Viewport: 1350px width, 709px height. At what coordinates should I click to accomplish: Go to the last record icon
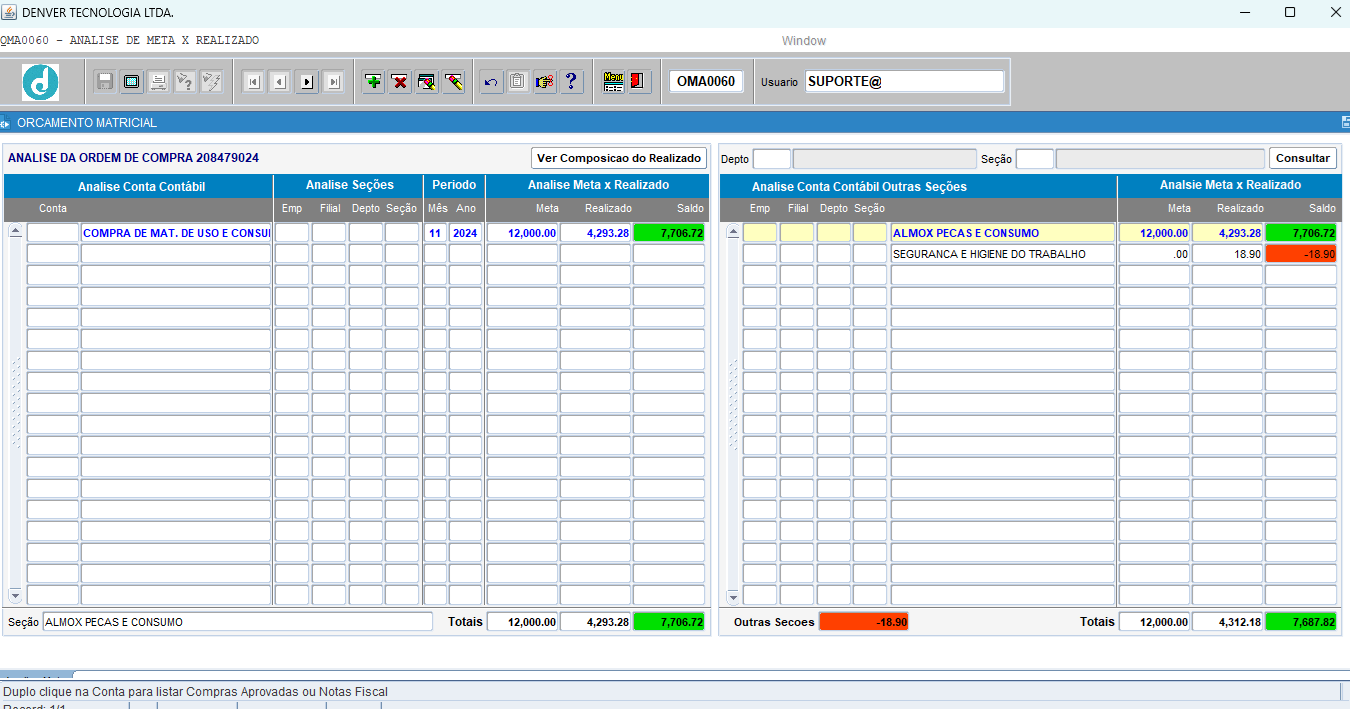tap(334, 82)
